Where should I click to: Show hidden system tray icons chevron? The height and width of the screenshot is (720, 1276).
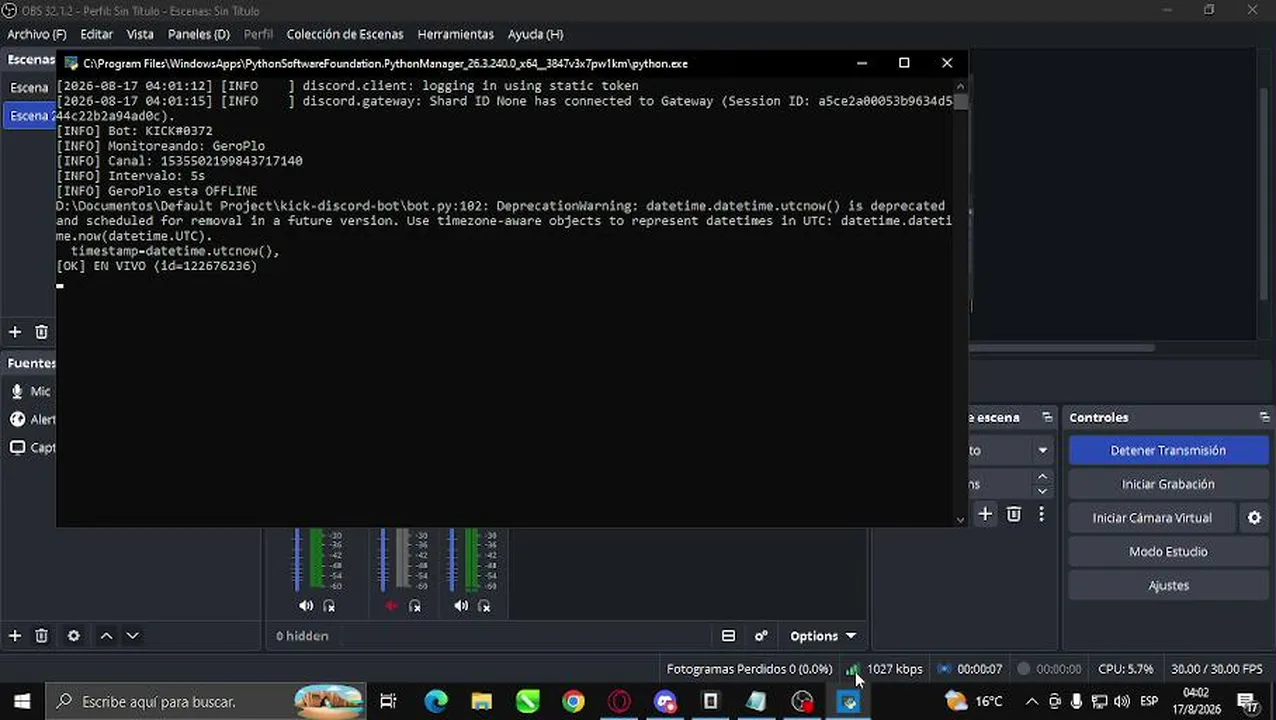tap(1031, 701)
